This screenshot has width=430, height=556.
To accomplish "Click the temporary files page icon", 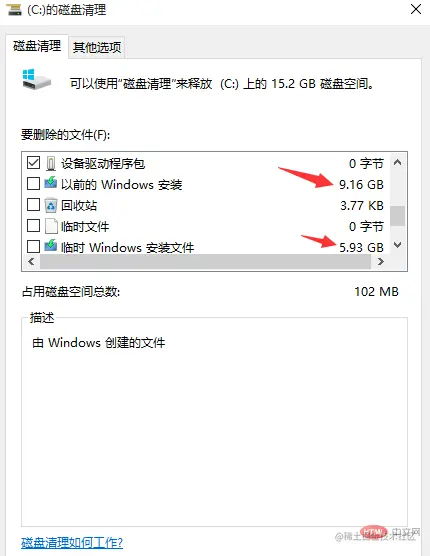I will point(51,226).
